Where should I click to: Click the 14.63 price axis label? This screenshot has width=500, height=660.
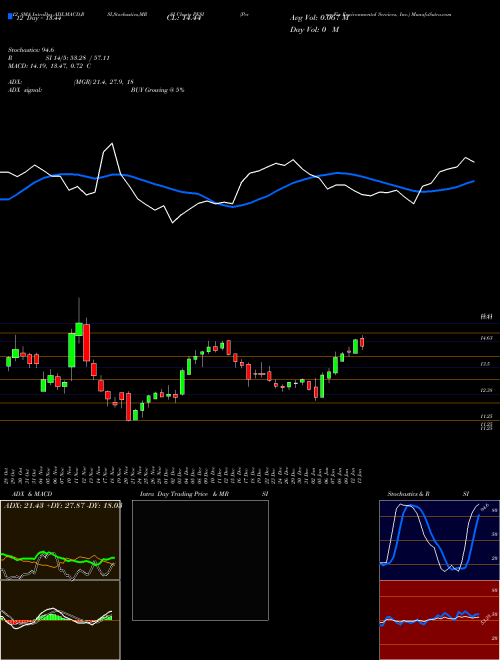pos(486,338)
